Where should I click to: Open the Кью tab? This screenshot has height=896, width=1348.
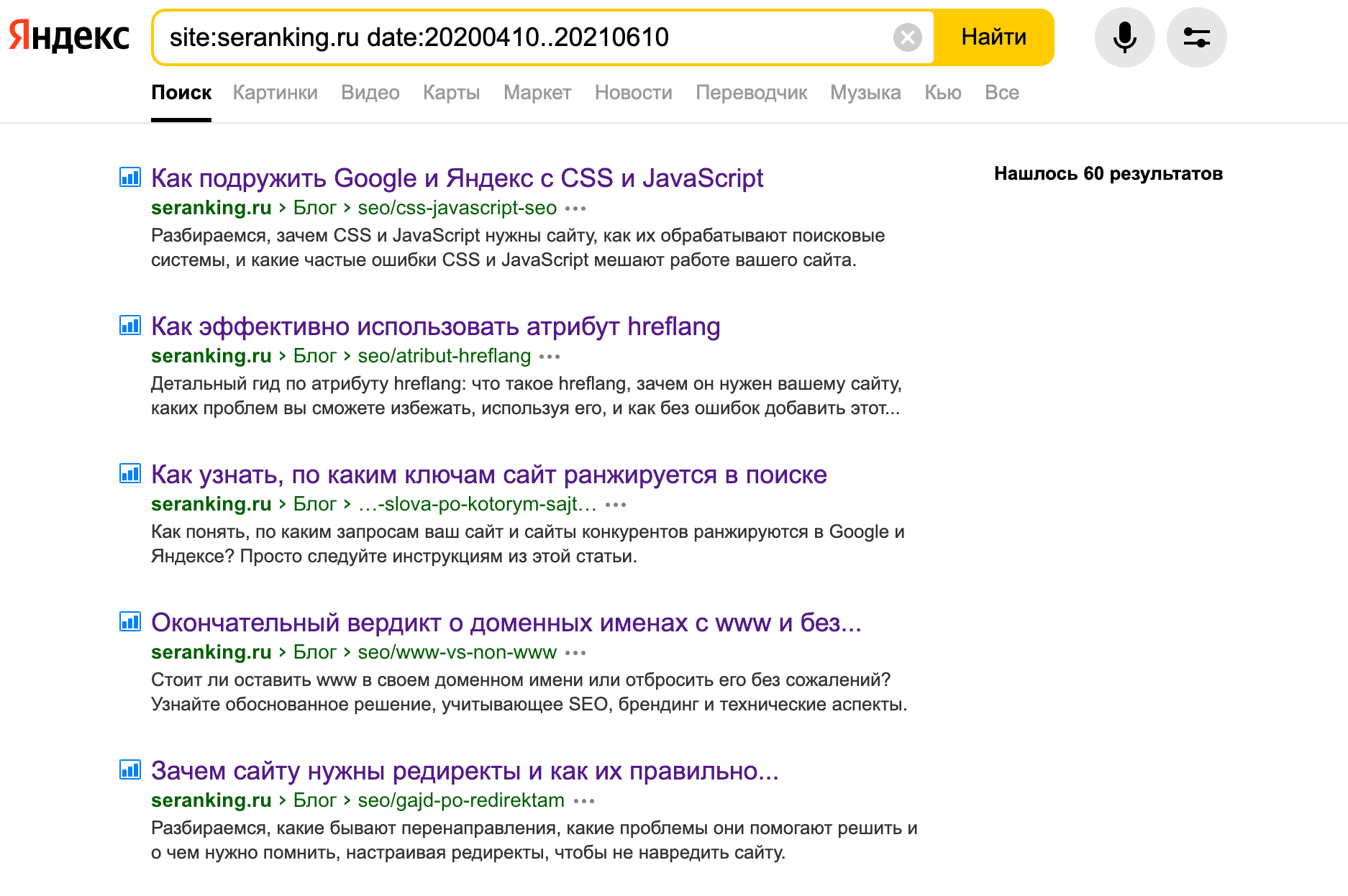tap(943, 93)
